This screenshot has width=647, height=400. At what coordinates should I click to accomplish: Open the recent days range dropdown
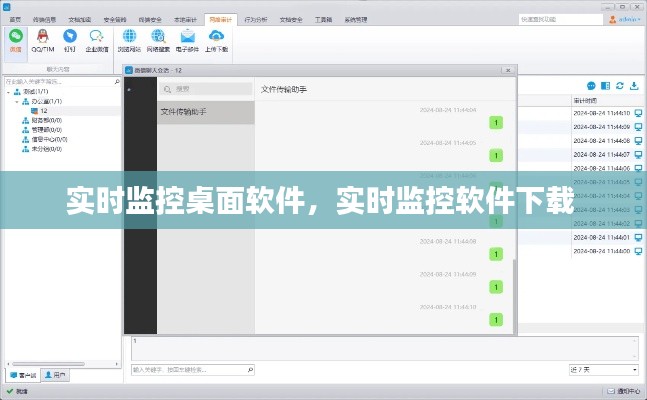coord(602,369)
